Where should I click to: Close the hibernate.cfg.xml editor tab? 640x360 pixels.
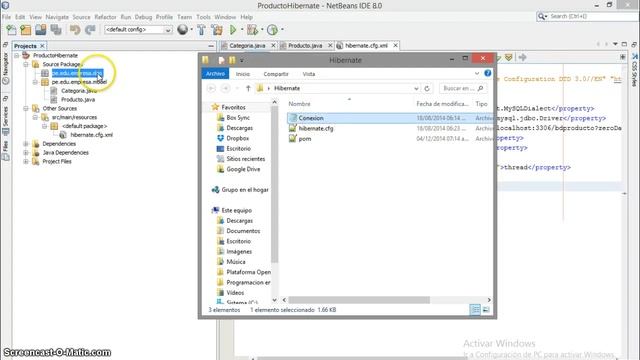(395, 46)
